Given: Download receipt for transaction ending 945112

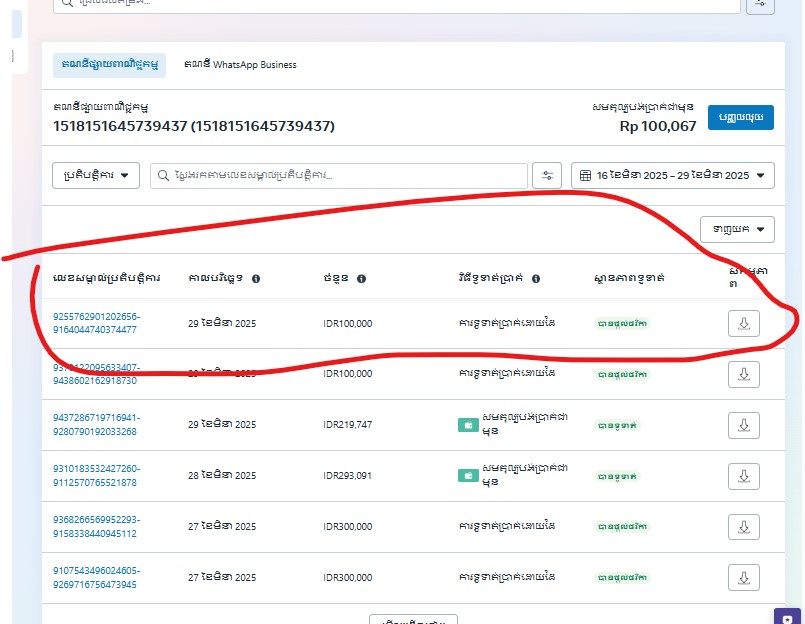Looking at the screenshot, I should point(743,527).
